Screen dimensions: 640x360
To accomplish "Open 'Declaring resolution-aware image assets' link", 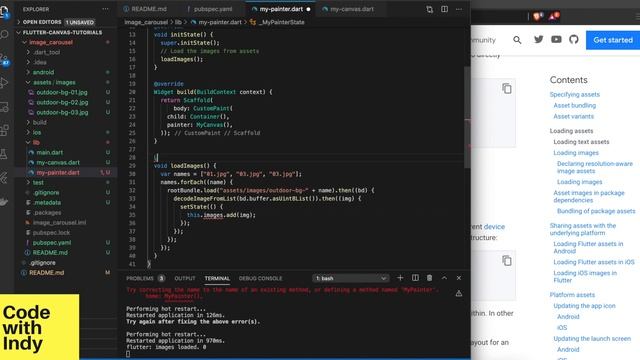I will (595, 167).
